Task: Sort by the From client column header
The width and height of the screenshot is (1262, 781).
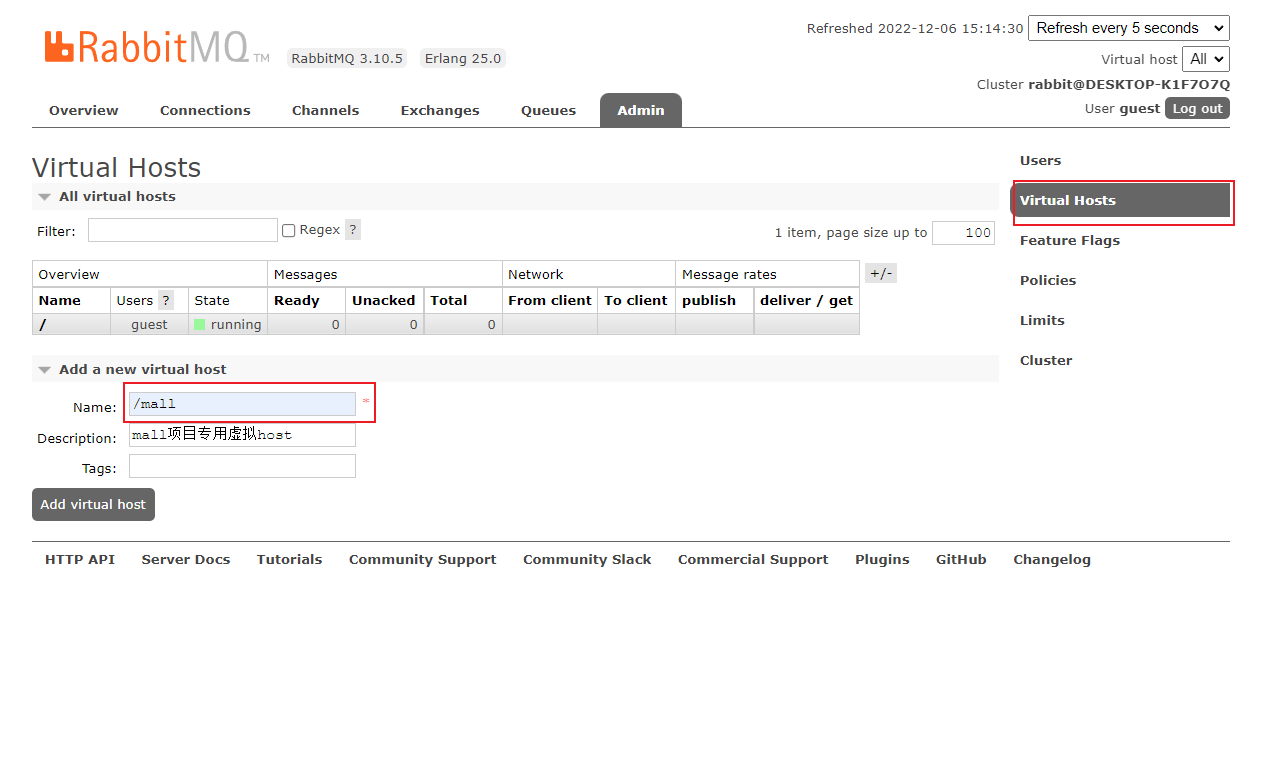Action: pyautogui.click(x=550, y=300)
